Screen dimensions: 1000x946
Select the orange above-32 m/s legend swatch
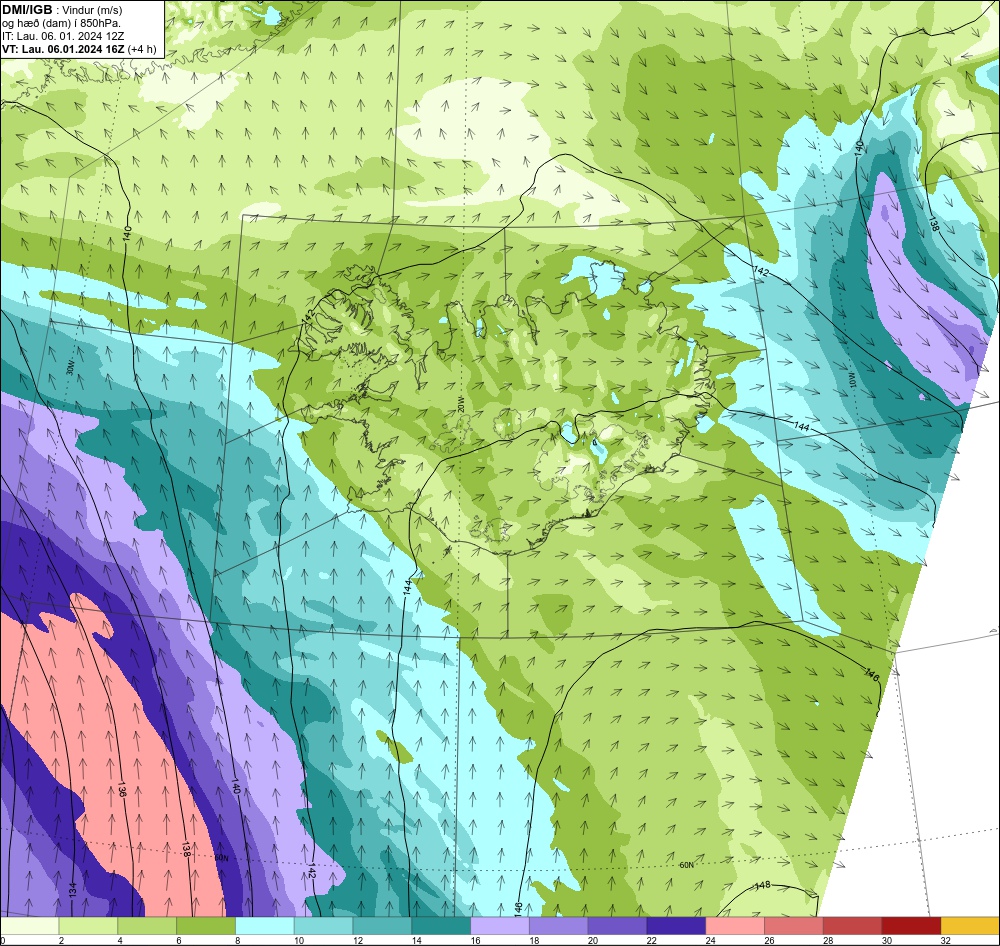coord(971,926)
